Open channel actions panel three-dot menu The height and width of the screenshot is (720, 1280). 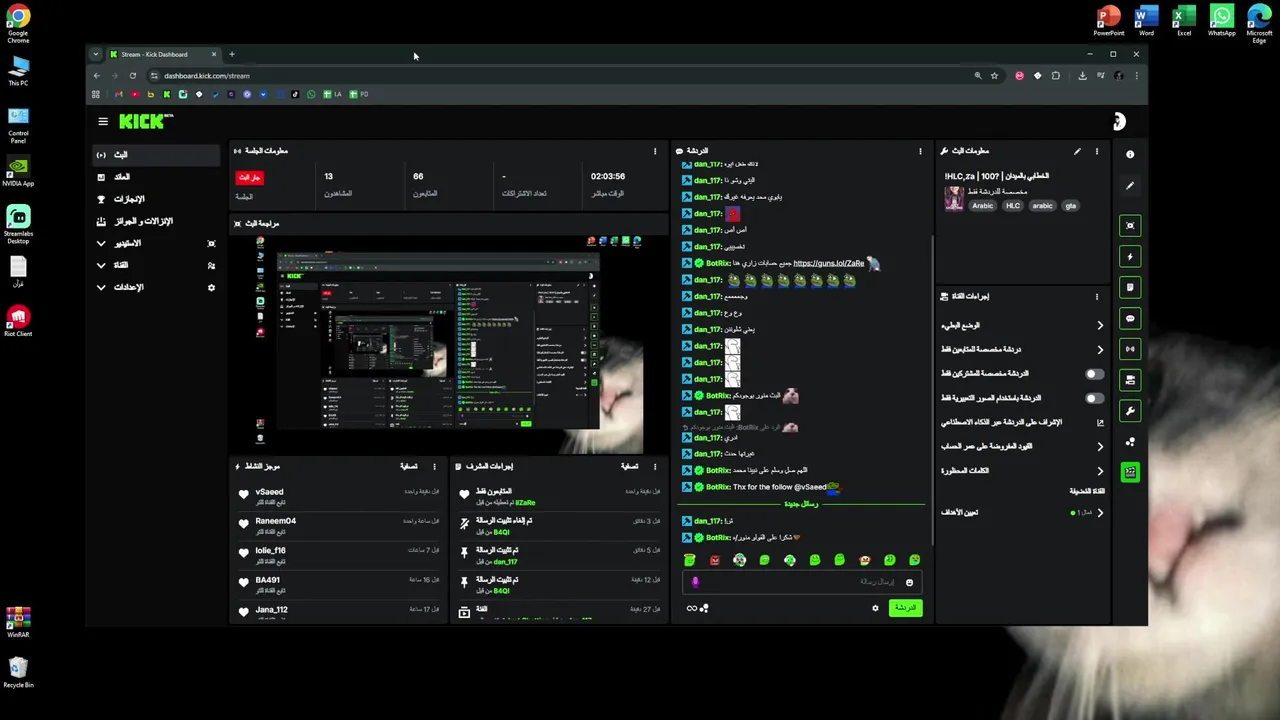[1097, 296]
